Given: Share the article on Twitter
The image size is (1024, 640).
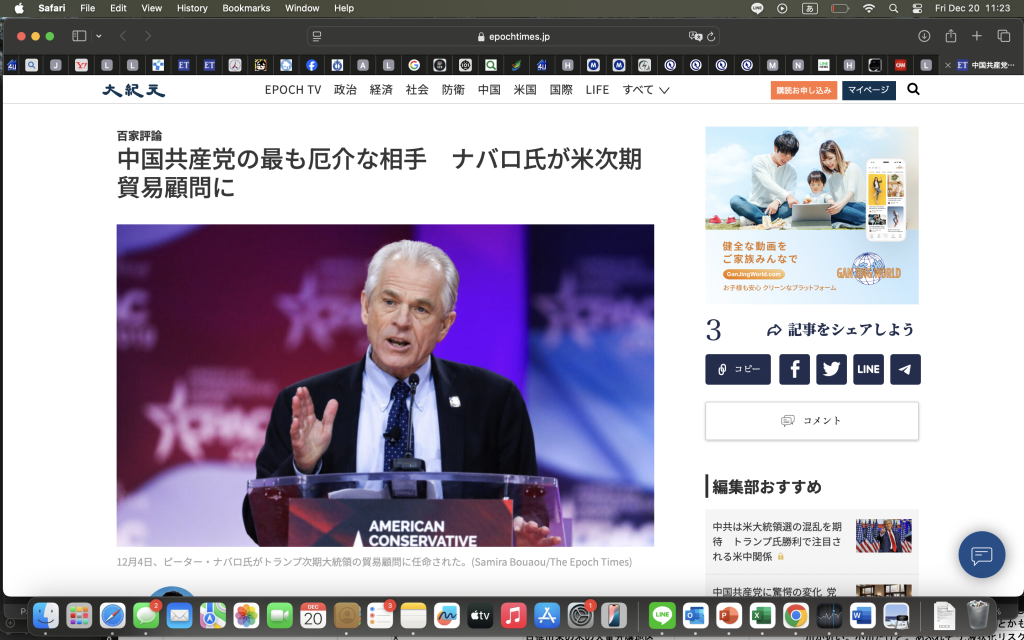Looking at the screenshot, I should tap(831, 369).
